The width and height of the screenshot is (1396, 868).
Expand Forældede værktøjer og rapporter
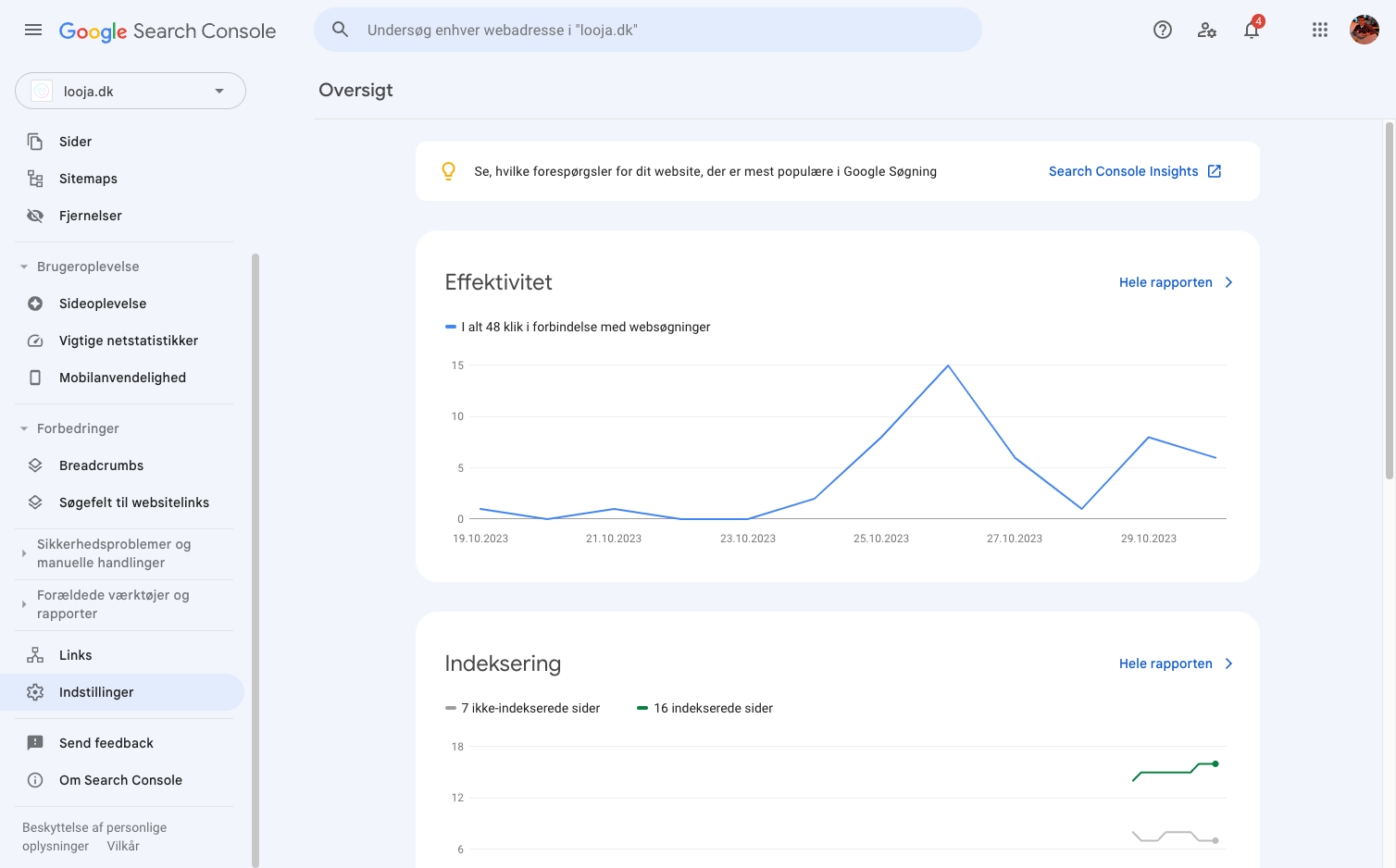(24, 604)
